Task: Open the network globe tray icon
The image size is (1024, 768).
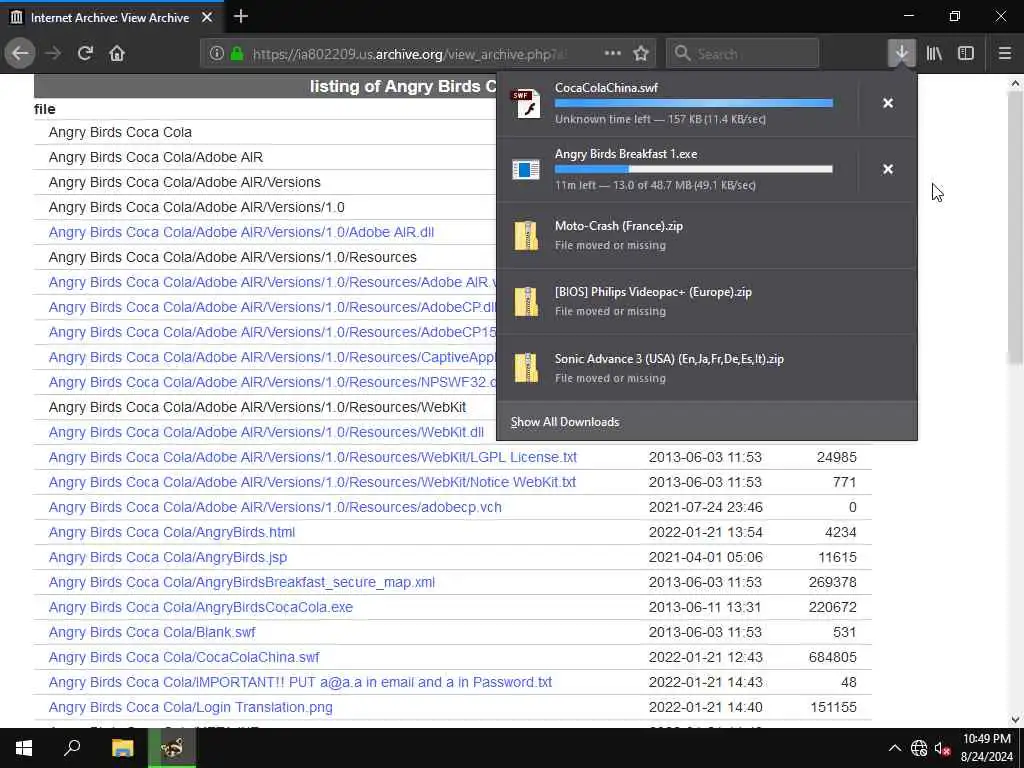Action: [919, 748]
